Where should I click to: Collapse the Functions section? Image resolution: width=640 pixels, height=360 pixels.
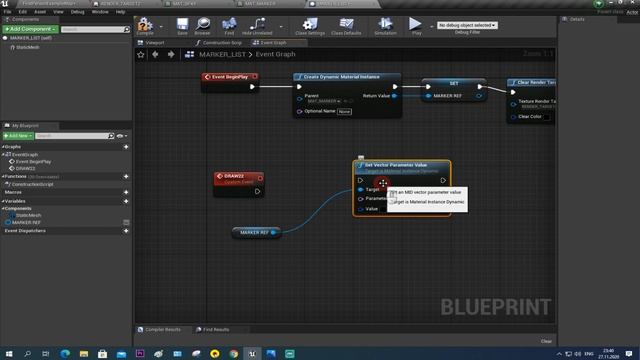[3, 176]
